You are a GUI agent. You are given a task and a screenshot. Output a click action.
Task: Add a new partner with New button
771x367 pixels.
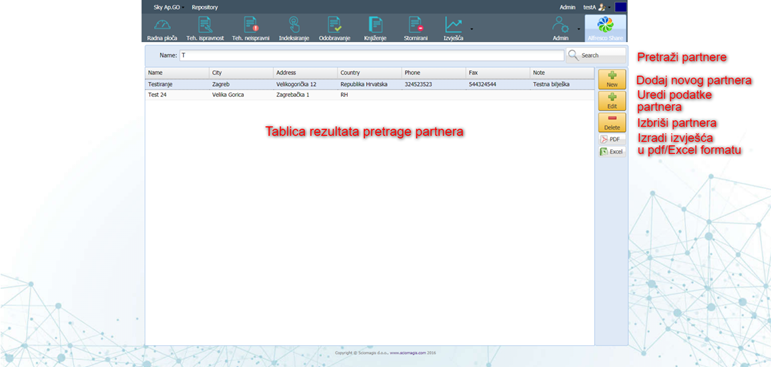click(x=612, y=79)
